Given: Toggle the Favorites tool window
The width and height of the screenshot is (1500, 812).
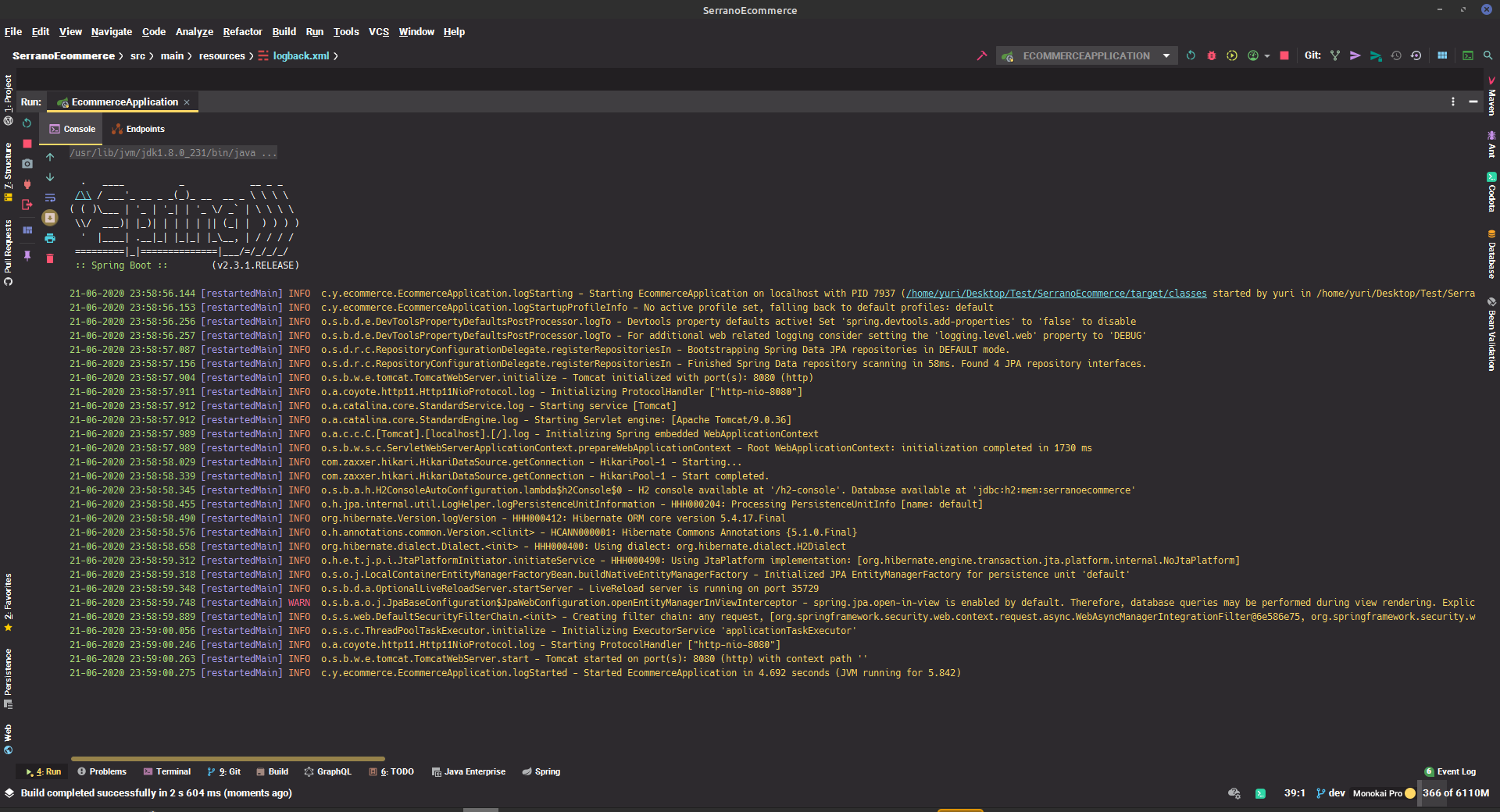Looking at the screenshot, I should [8, 603].
